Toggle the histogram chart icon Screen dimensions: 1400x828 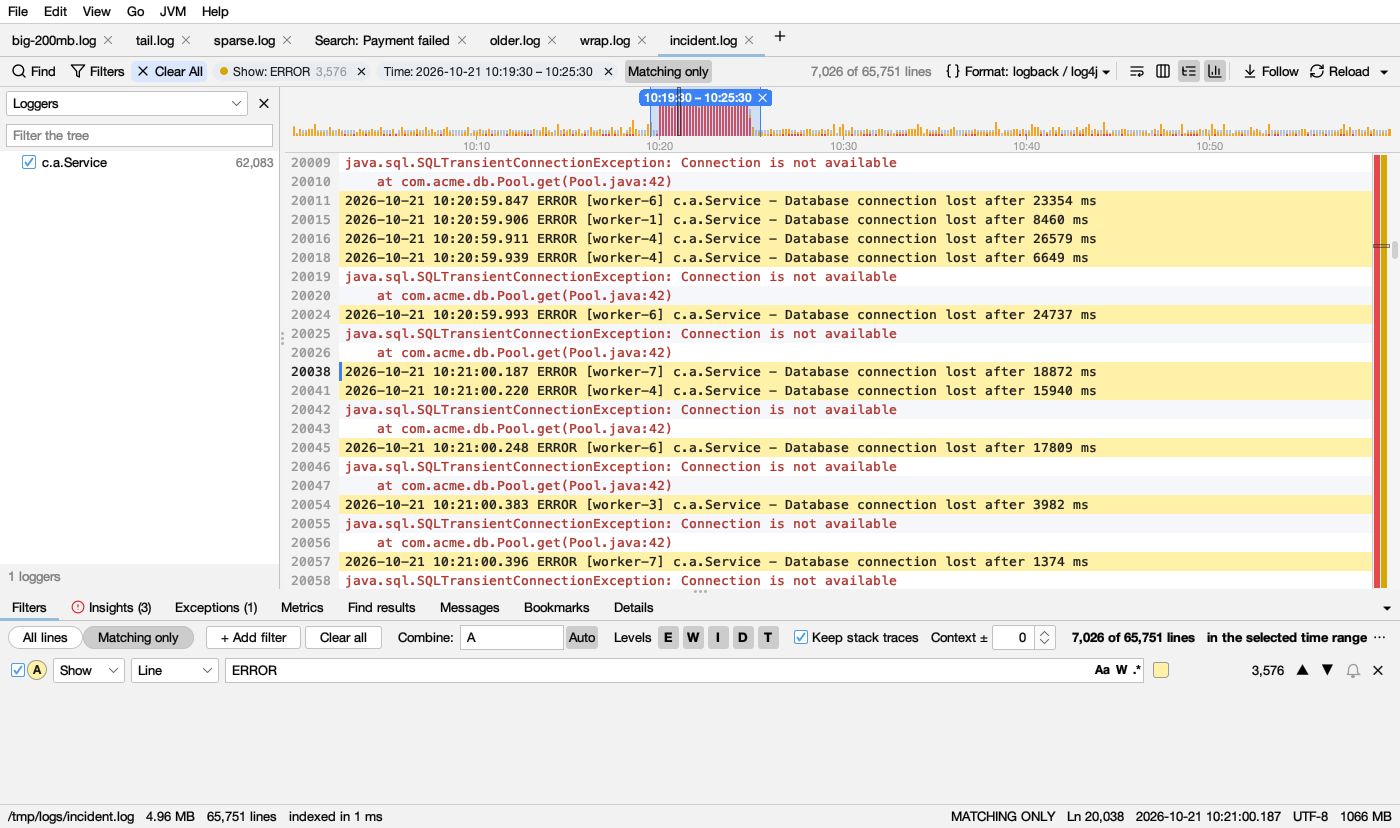[x=1215, y=71]
